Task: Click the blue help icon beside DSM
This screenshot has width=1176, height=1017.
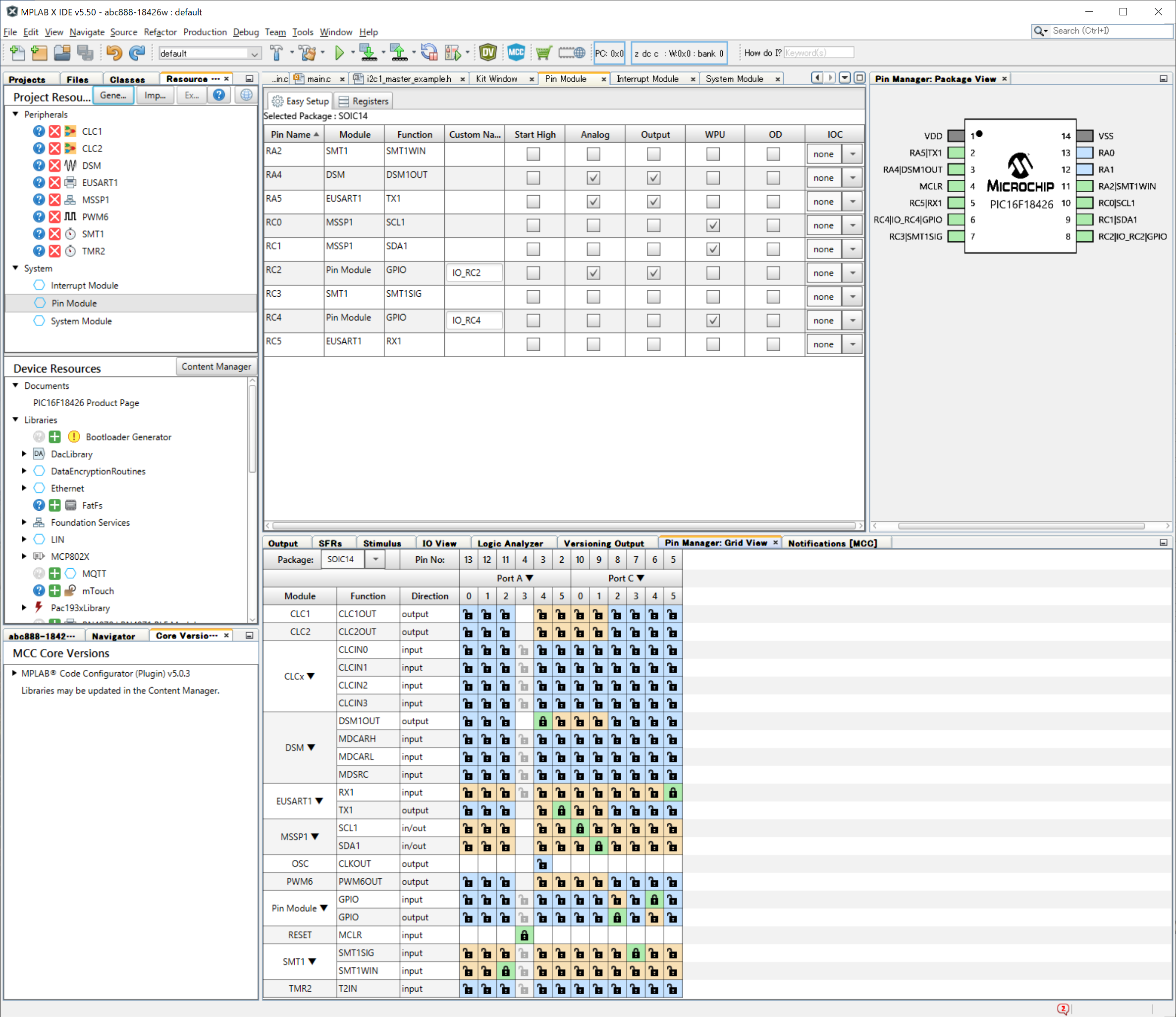Action: 39,165
